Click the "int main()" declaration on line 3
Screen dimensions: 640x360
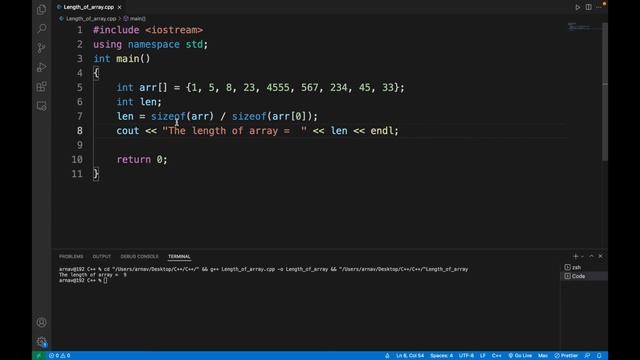[122, 59]
